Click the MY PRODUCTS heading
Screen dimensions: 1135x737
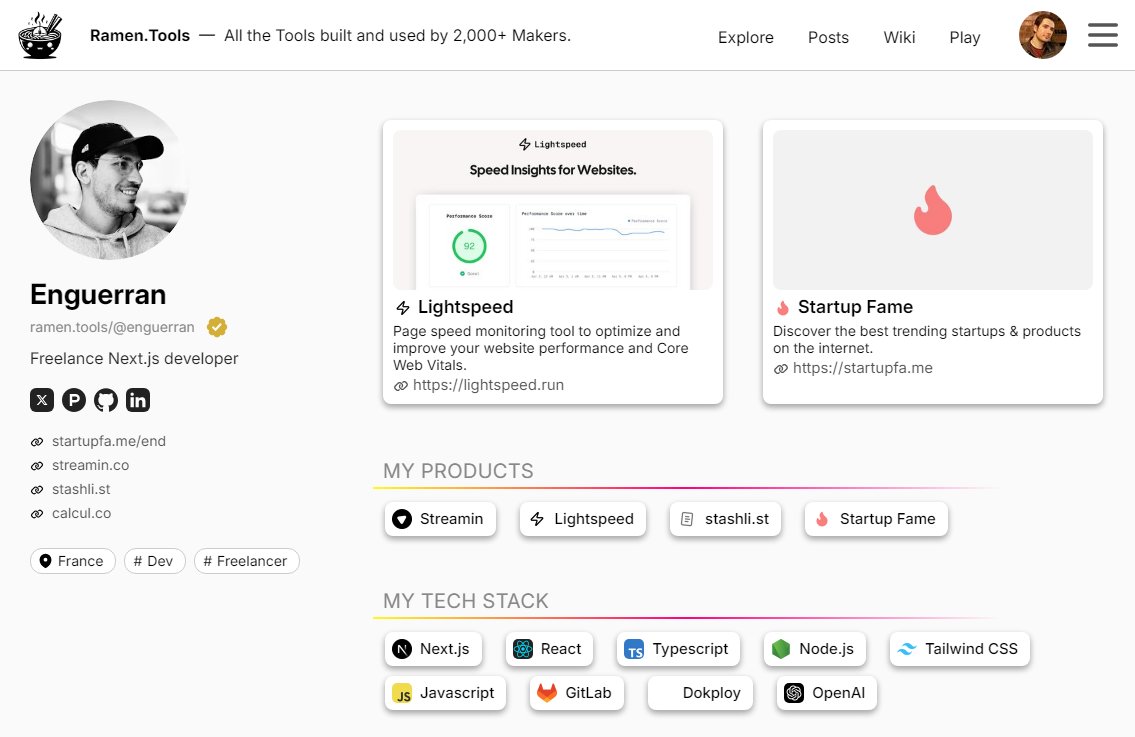(x=458, y=471)
